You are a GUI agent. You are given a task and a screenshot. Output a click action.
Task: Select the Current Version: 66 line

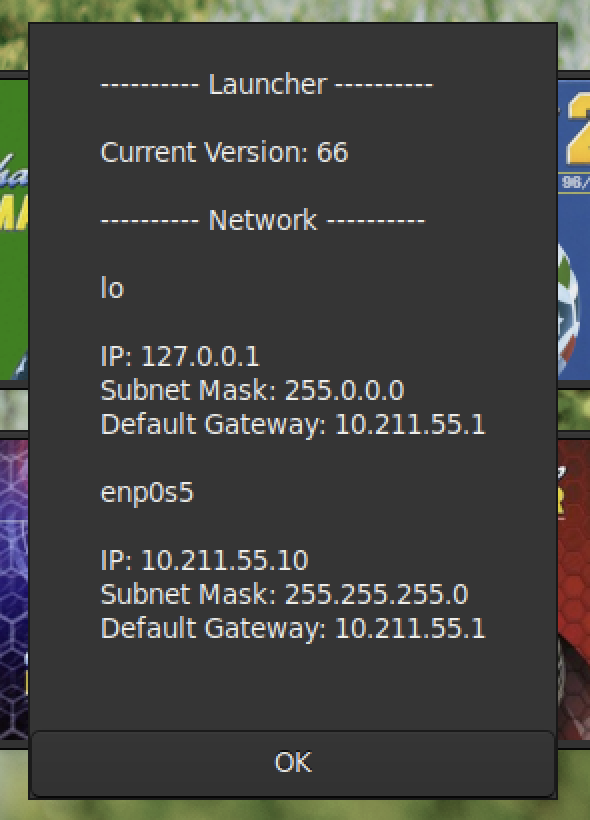coord(224,152)
